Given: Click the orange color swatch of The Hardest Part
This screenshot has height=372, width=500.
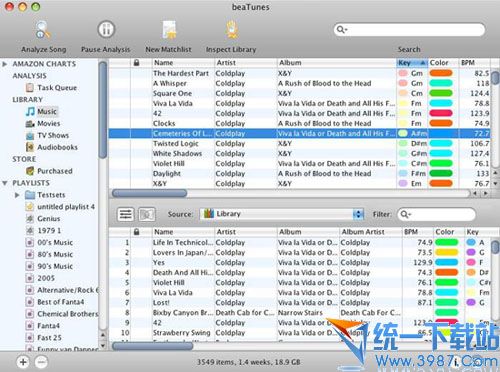Looking at the screenshot, I should click(x=441, y=73).
